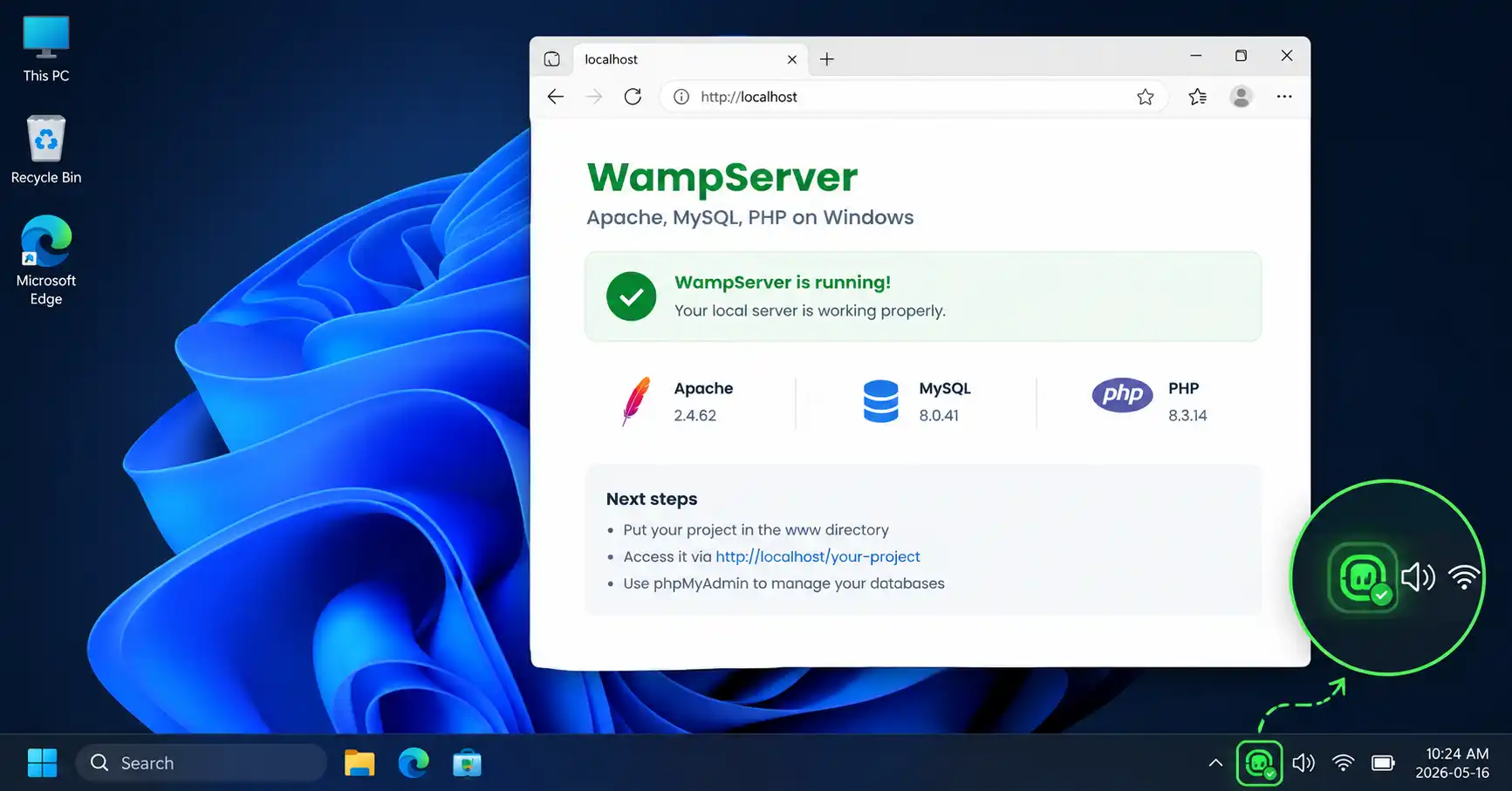Click the browser forward arrow
The image size is (1512, 791).
click(x=593, y=97)
